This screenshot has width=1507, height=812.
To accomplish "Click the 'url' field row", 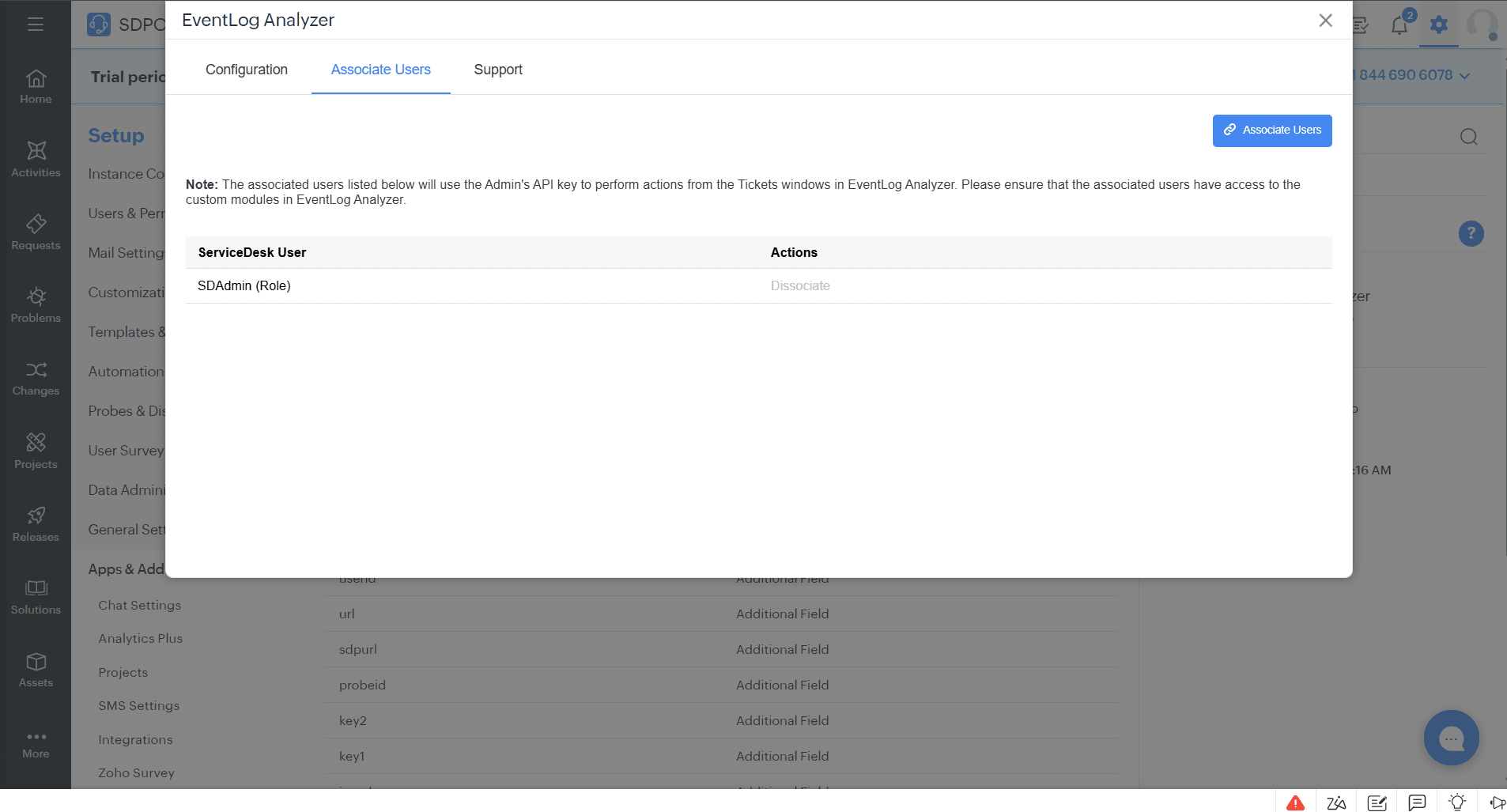I will (x=722, y=614).
